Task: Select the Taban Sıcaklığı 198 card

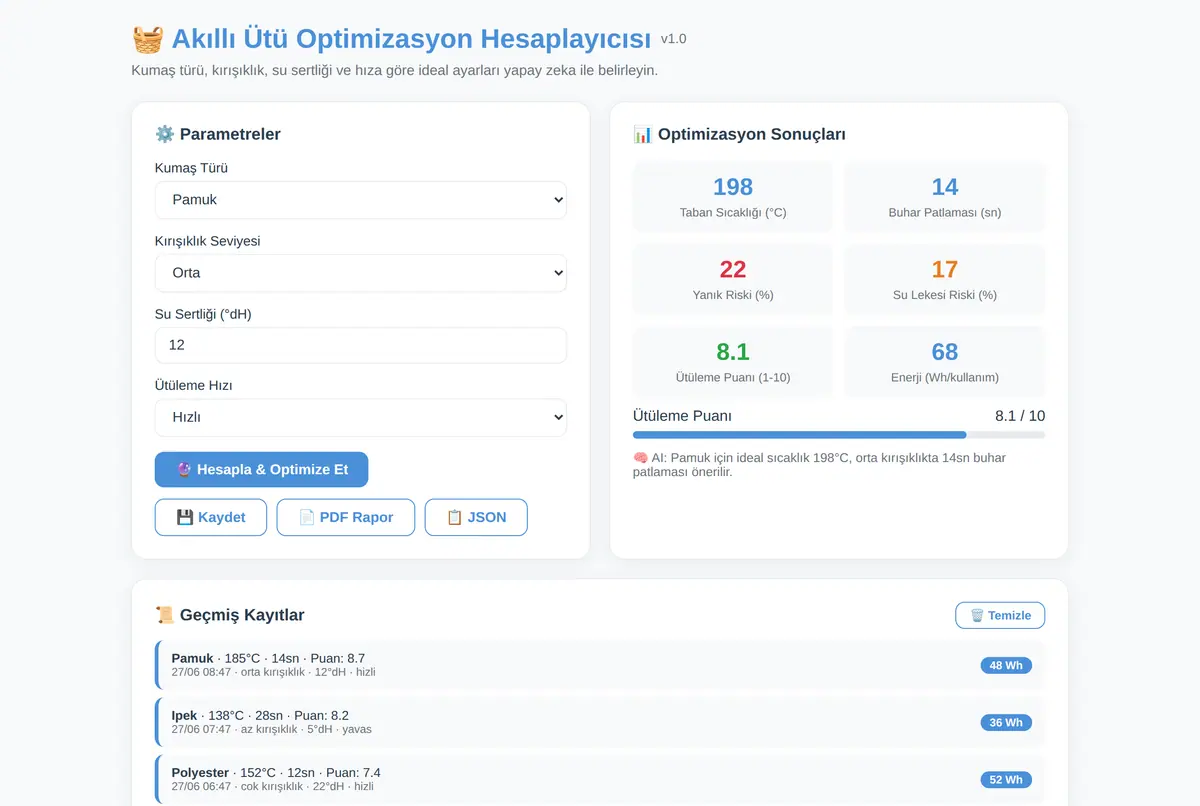Action: [733, 198]
